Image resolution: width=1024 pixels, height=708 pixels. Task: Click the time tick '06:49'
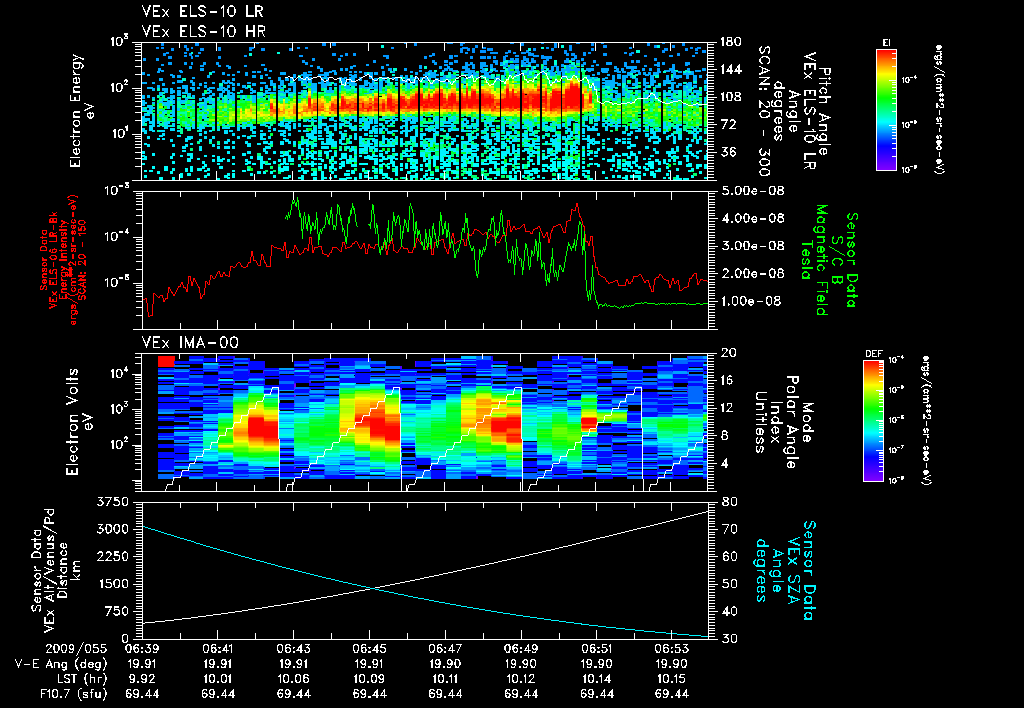(x=521, y=649)
